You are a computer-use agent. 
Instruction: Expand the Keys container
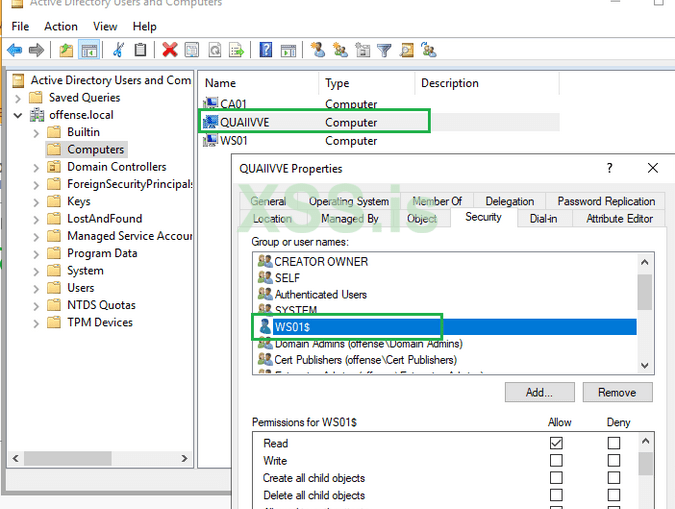click(x=36, y=202)
